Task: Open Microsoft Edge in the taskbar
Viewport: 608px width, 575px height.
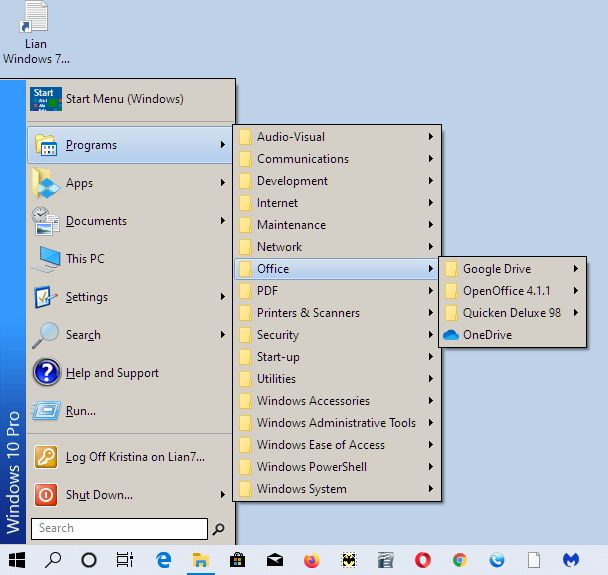Action: click(x=163, y=560)
